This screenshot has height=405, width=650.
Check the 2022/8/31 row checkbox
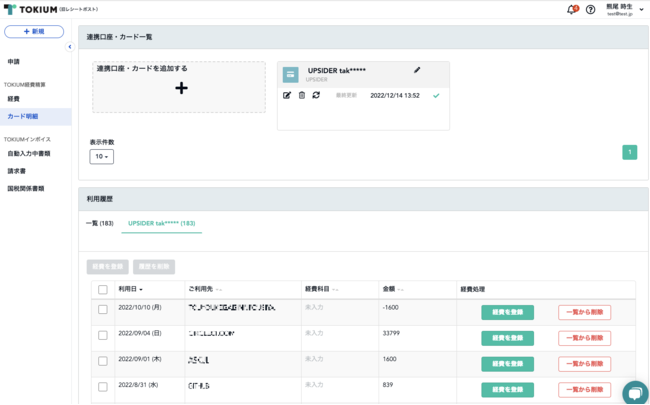pos(103,387)
